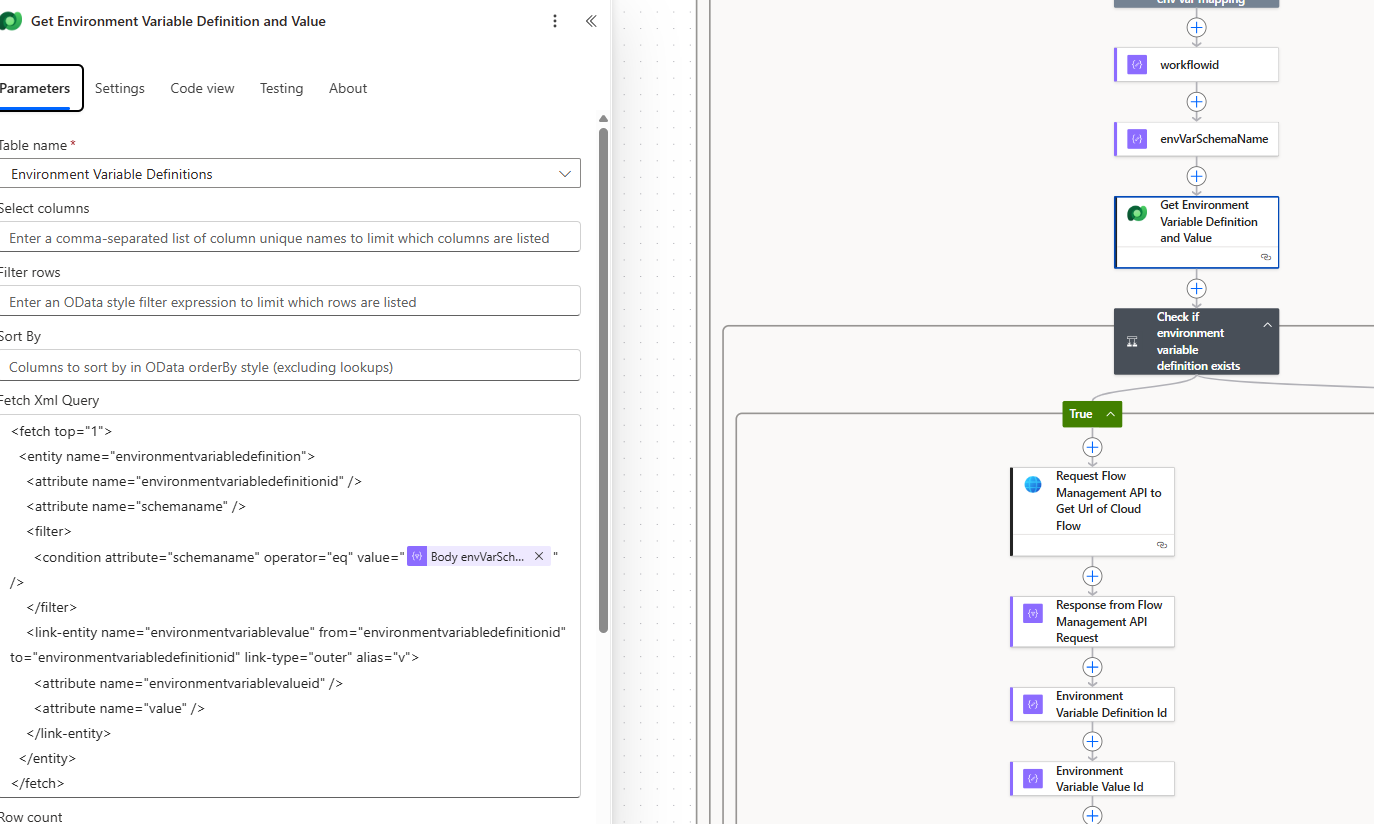Remove the Body envVarSchemaName token from the query
This screenshot has width=1374, height=824.
coord(538,556)
